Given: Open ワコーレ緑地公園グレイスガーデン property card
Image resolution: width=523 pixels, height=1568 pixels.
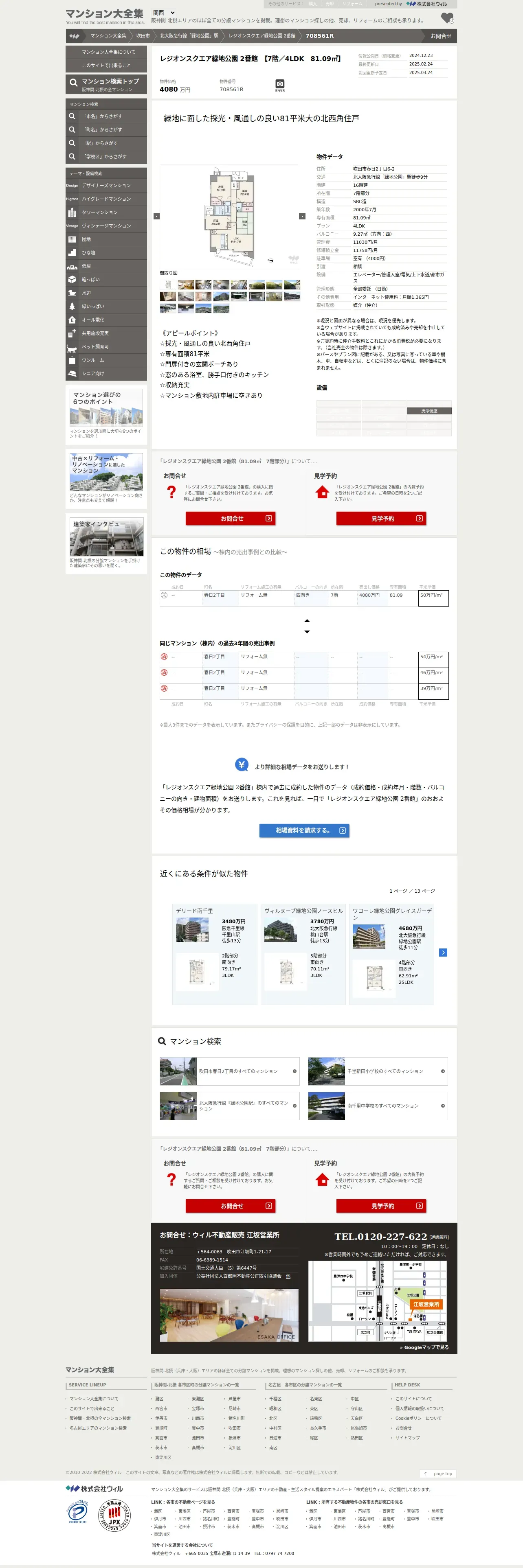Looking at the screenshot, I should [391, 954].
